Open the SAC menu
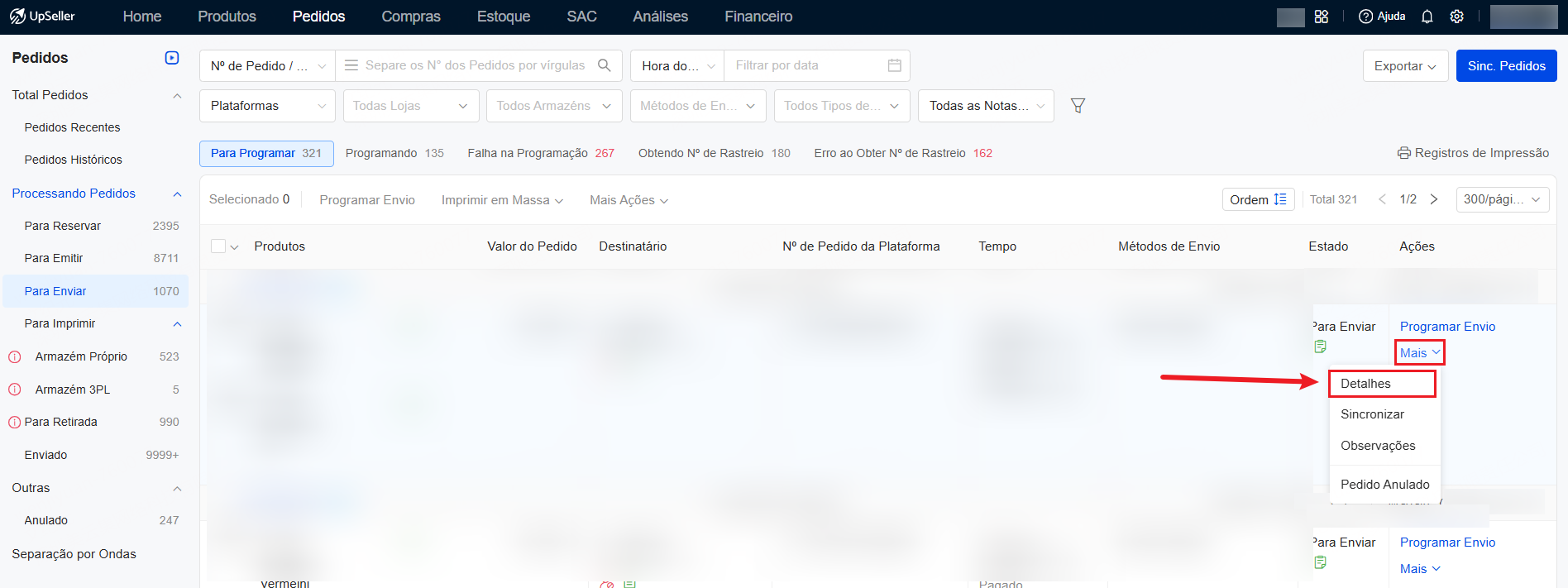This screenshot has width=1568, height=588. [x=581, y=17]
